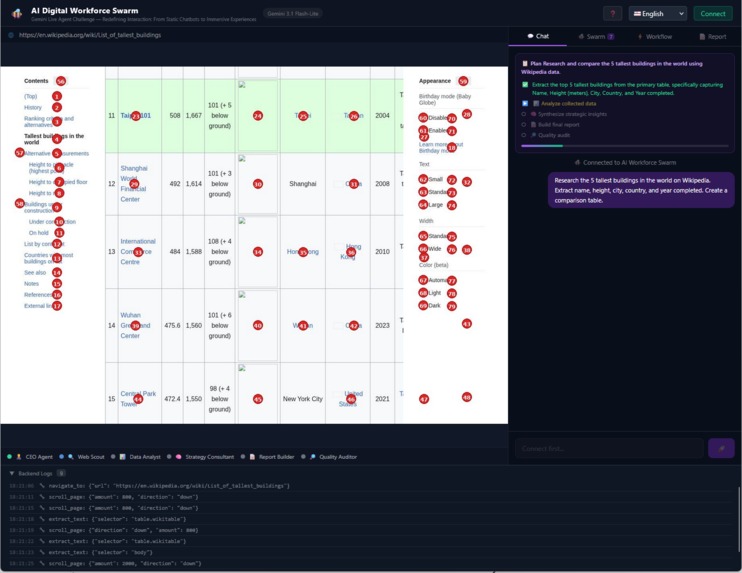
Task: Open the Shanghai World Financial Center link
Action: click(133, 184)
